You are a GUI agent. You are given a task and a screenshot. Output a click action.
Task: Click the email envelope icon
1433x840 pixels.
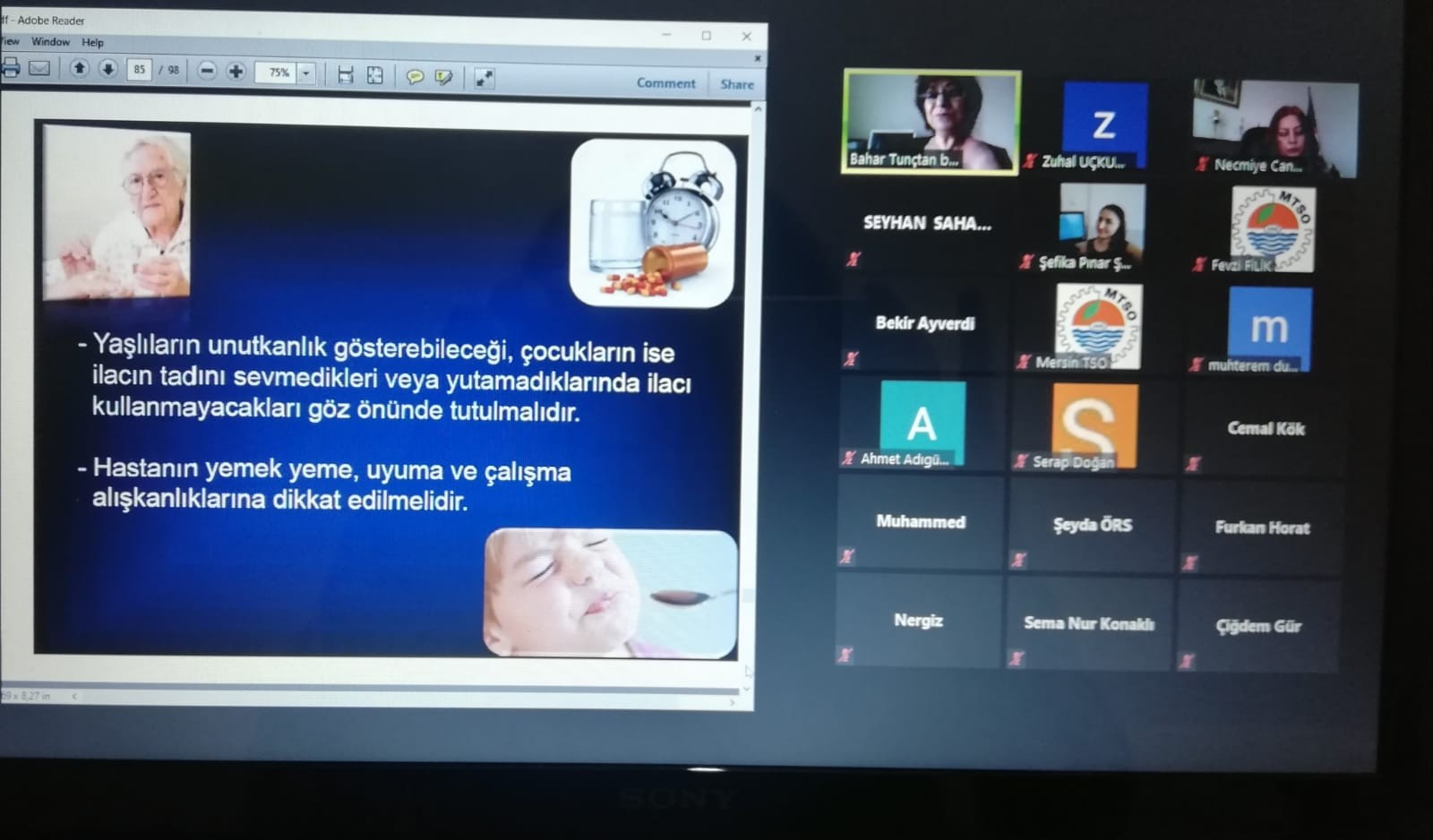(x=39, y=68)
